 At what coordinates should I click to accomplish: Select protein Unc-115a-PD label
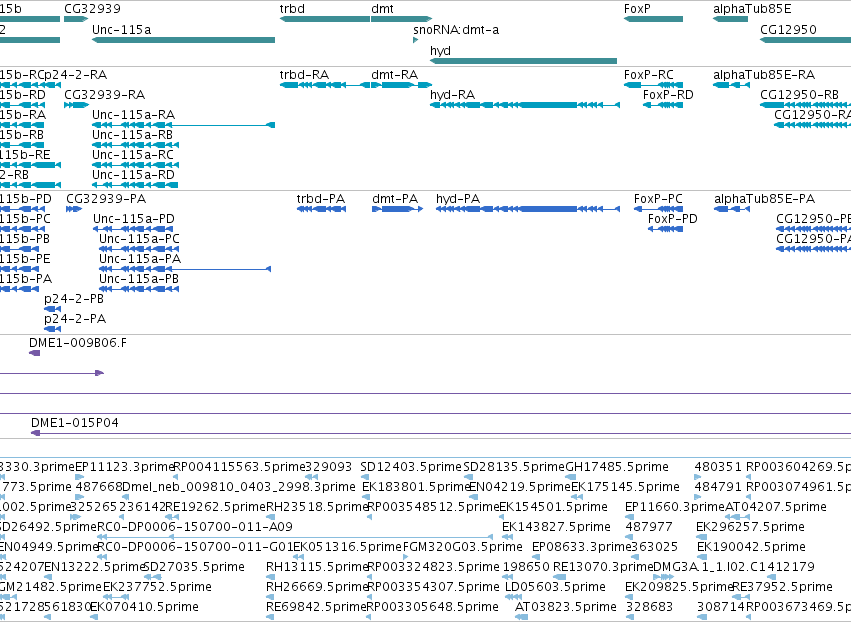134,219
